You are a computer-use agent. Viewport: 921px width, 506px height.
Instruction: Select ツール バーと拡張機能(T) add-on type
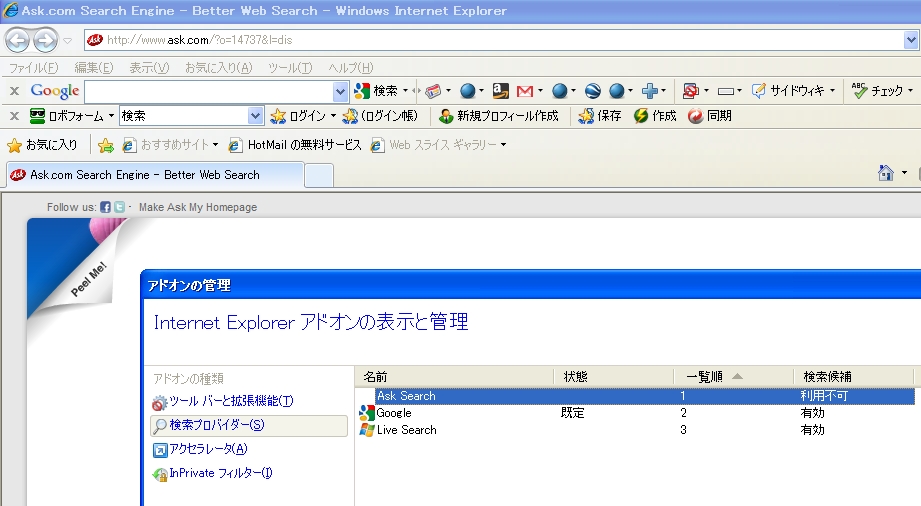pyautogui.click(x=231, y=401)
